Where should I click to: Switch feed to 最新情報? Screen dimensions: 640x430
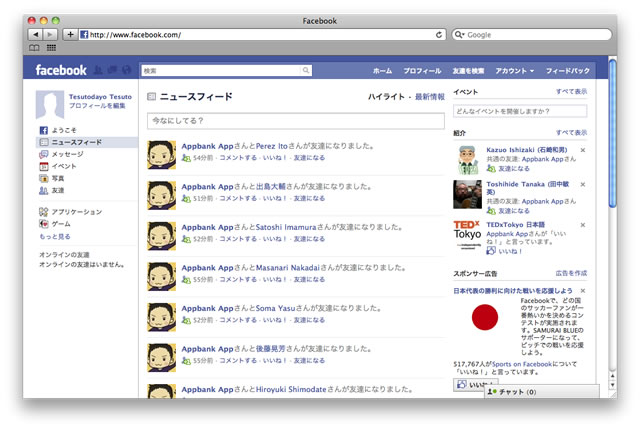point(430,97)
